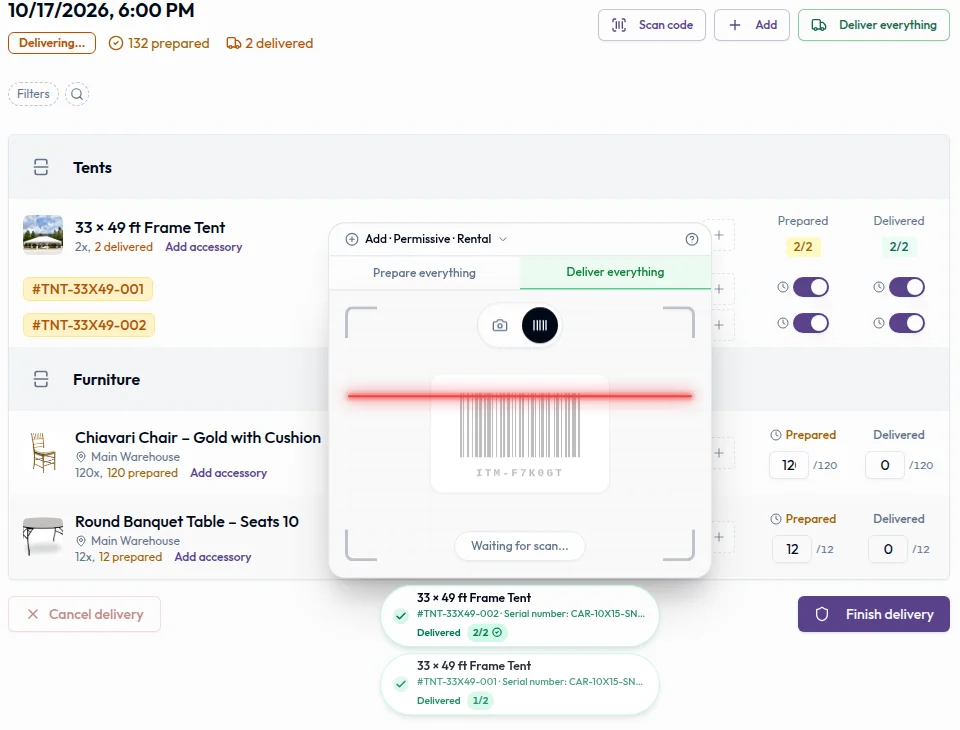Screen dimensions: 960x730
Task: Open the search magnifier icon
Action: click(77, 94)
